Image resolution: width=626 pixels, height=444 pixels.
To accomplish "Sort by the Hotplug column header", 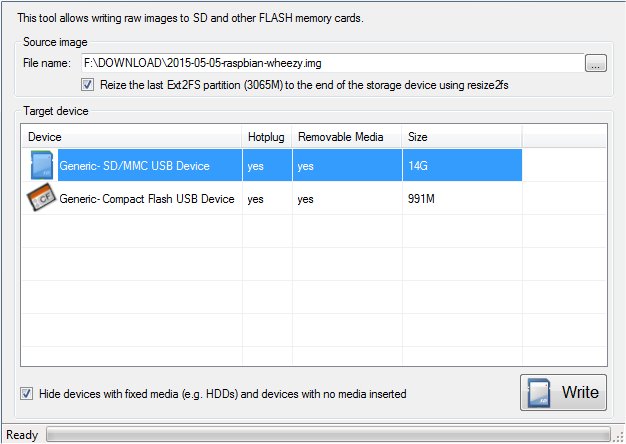I will [x=265, y=135].
